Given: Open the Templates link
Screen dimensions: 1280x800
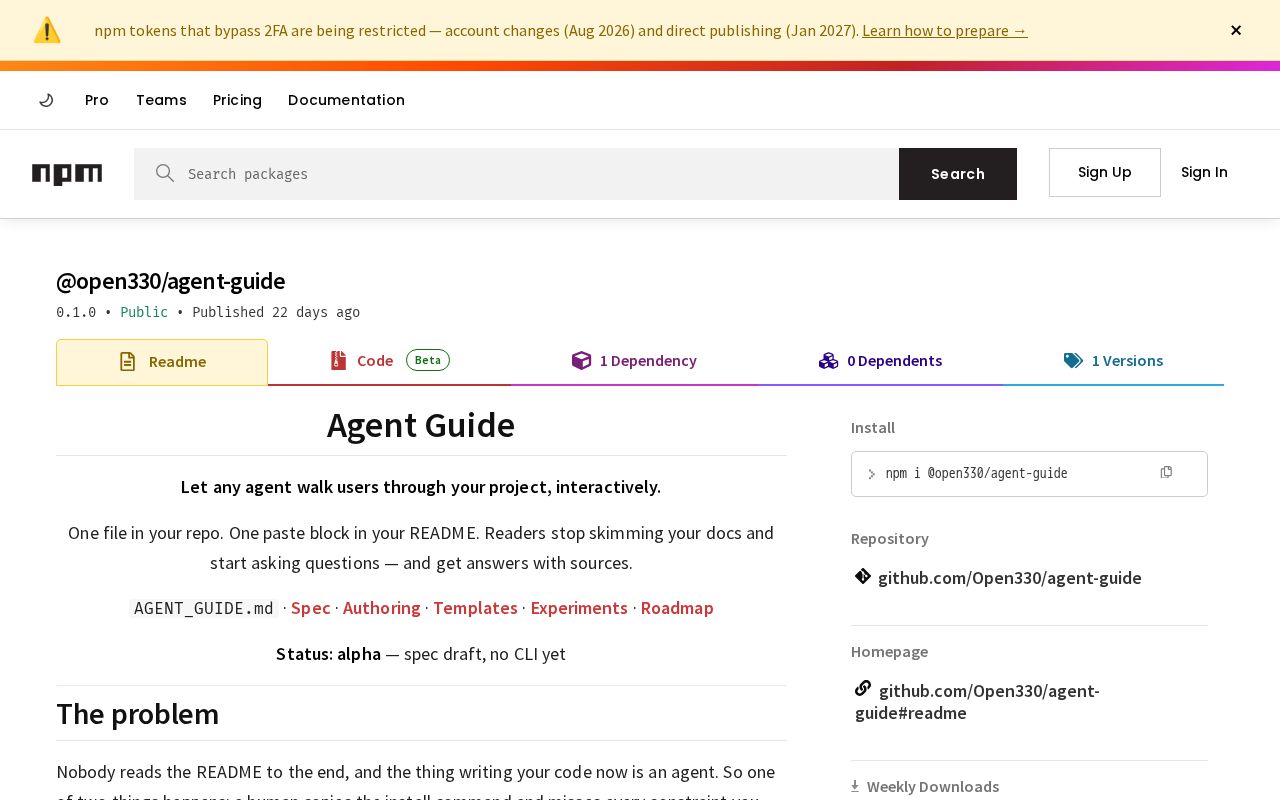Looking at the screenshot, I should tap(475, 608).
